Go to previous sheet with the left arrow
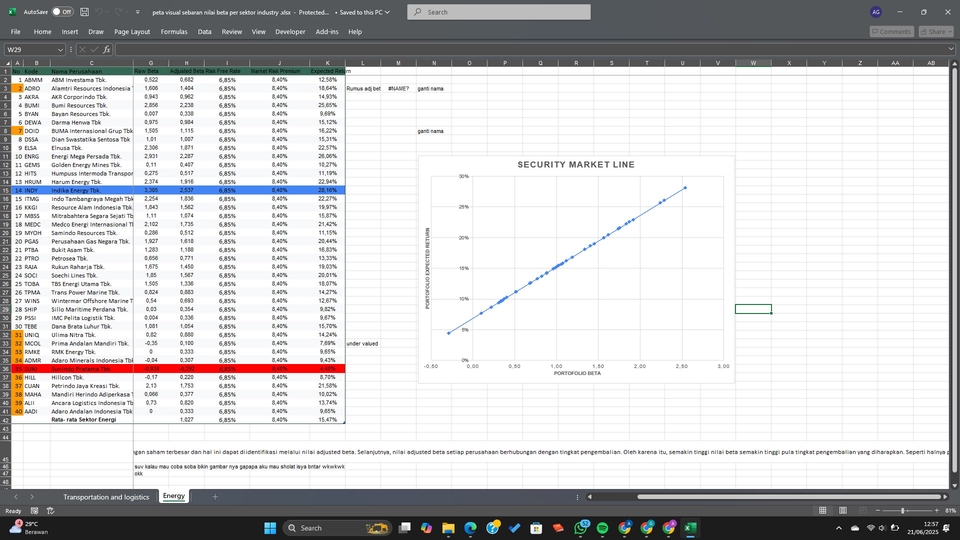Screen dimensions: 960x540 (x=16, y=497)
